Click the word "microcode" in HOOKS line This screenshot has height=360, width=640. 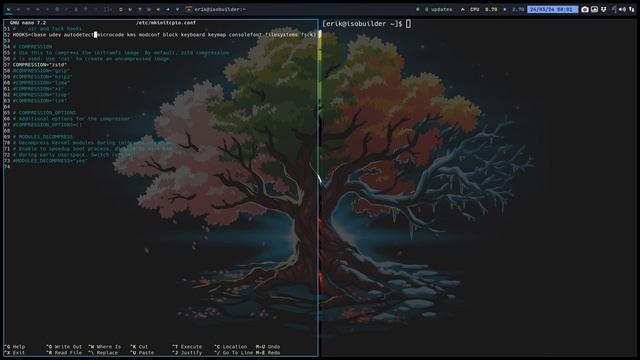[110, 35]
